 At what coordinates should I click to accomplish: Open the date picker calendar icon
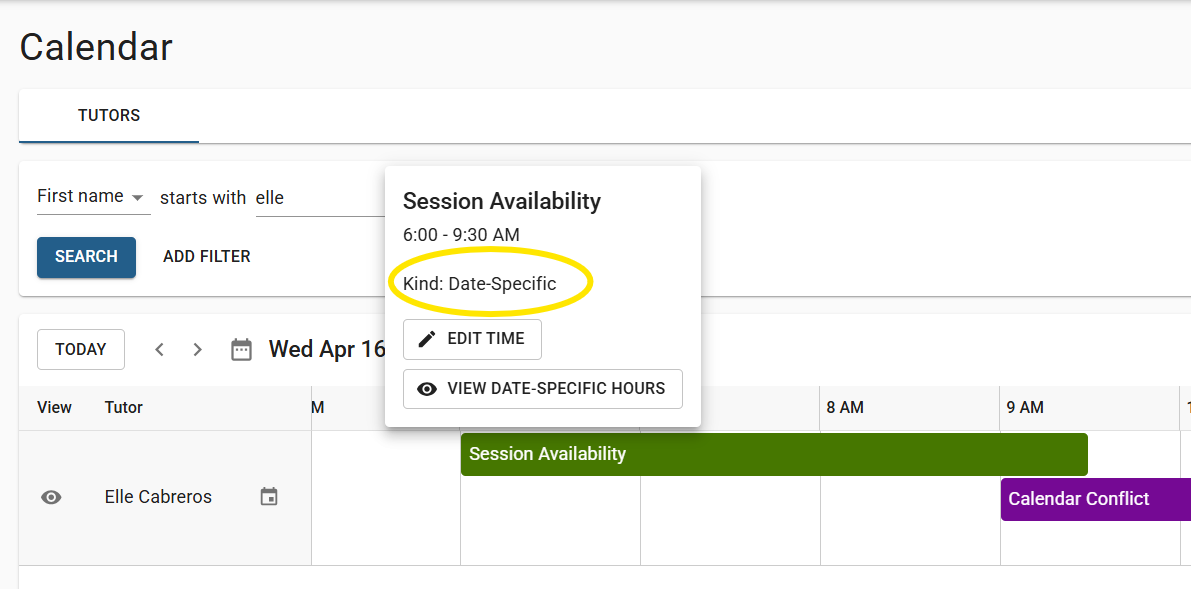point(242,350)
